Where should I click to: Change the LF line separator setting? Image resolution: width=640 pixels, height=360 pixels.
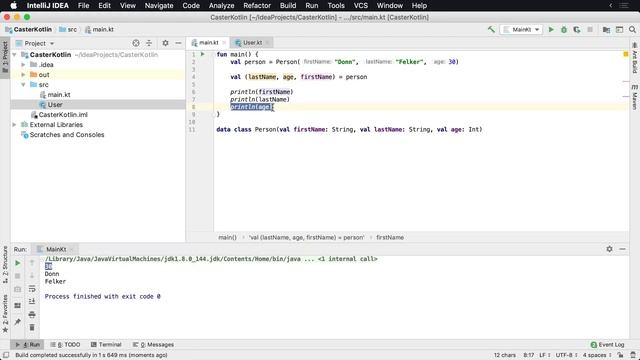[x=545, y=355]
